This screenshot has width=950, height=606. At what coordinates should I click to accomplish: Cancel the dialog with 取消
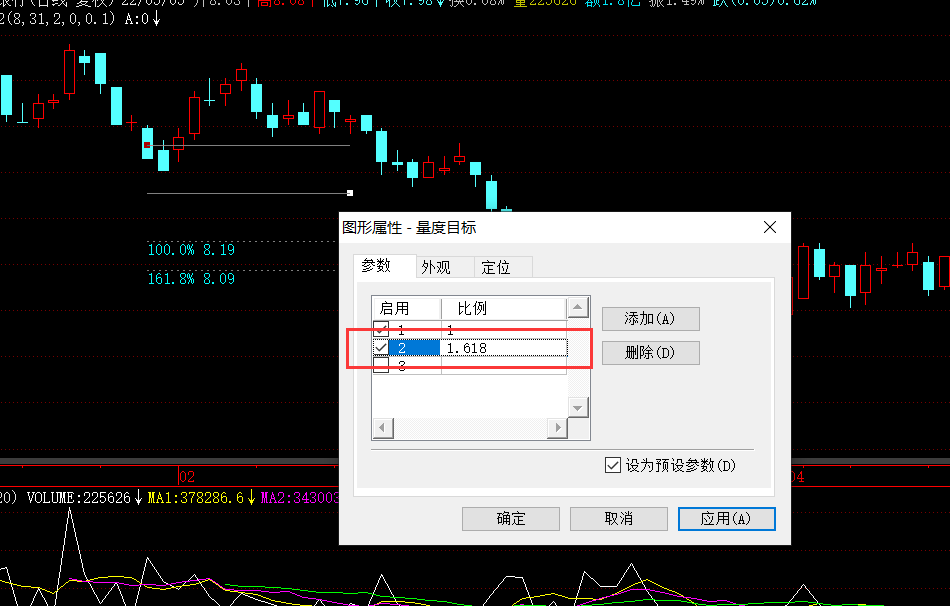pyautogui.click(x=619, y=519)
